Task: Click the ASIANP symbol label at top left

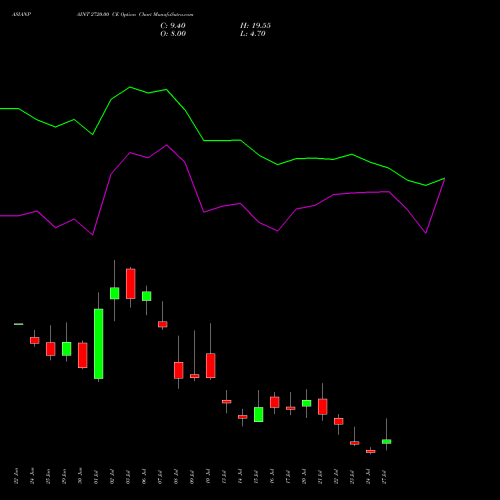Action: point(22,15)
